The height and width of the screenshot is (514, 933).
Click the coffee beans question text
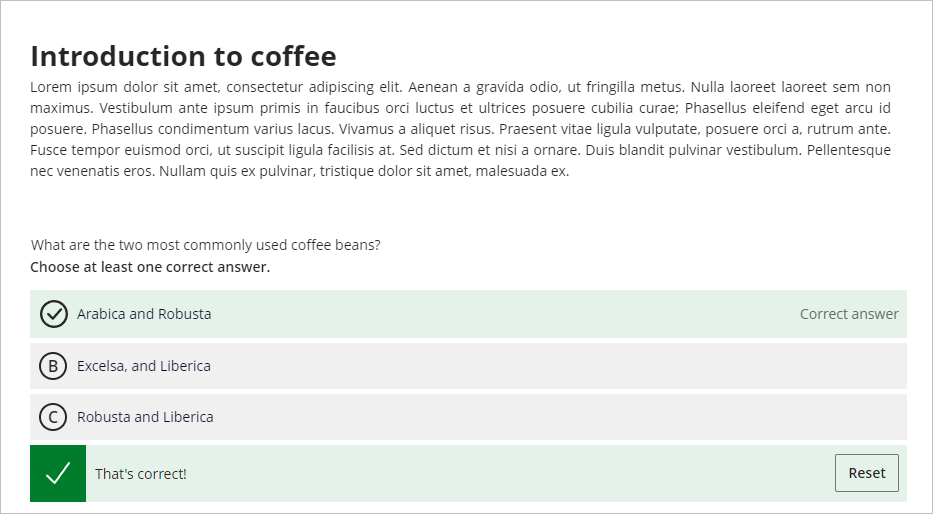(205, 245)
